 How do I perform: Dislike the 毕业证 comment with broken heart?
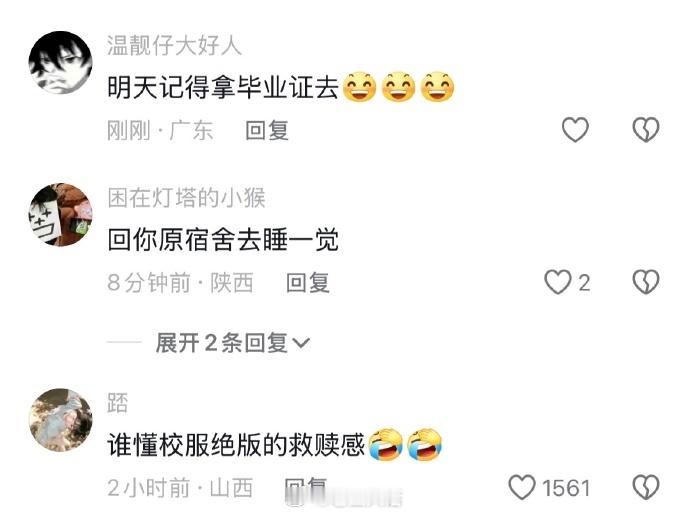click(x=646, y=130)
